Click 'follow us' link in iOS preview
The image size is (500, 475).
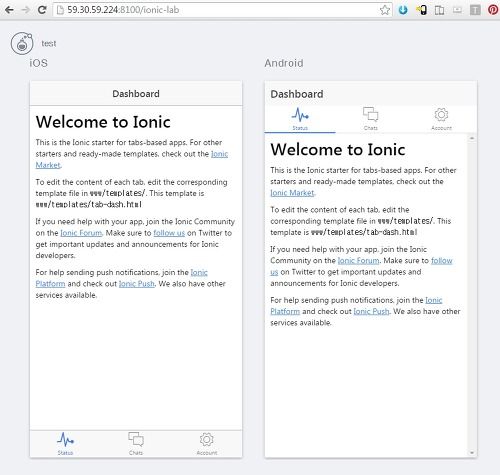tap(169, 233)
